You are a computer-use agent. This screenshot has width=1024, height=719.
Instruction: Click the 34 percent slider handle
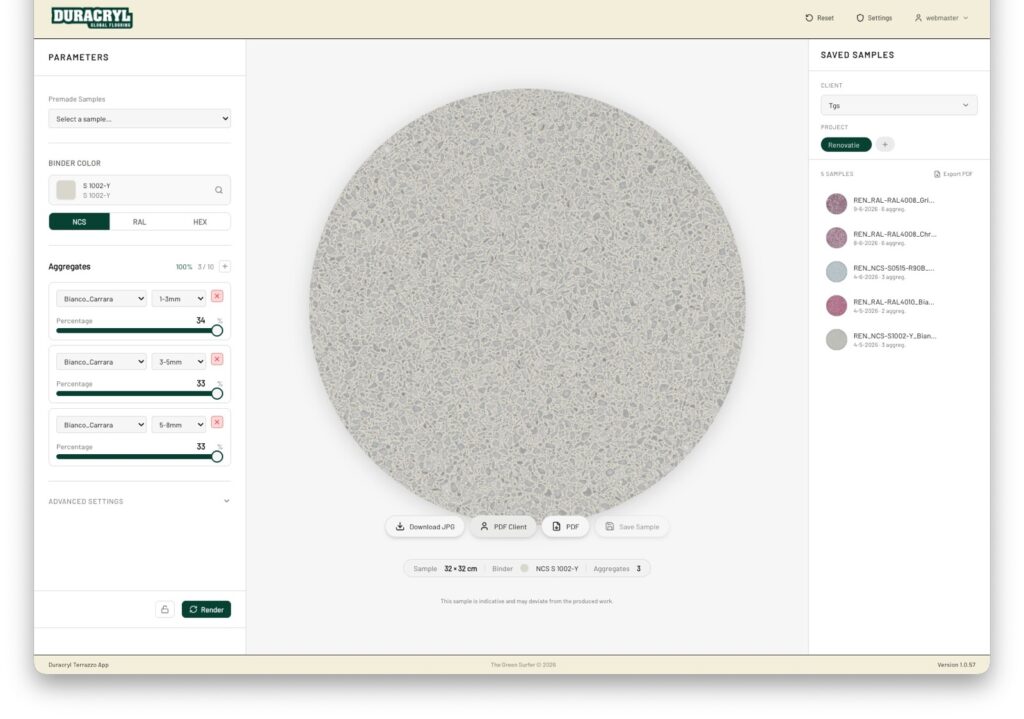tap(217, 330)
